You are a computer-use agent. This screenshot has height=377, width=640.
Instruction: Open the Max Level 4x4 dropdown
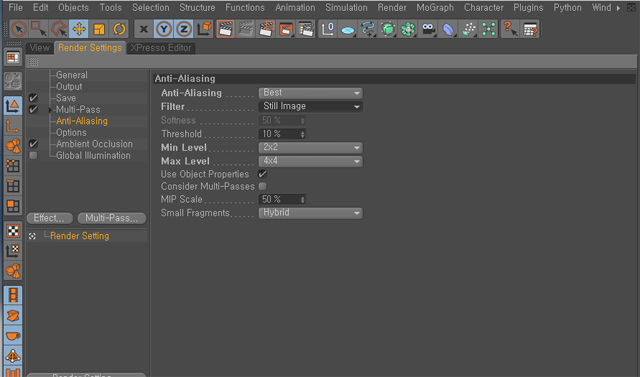(x=311, y=161)
